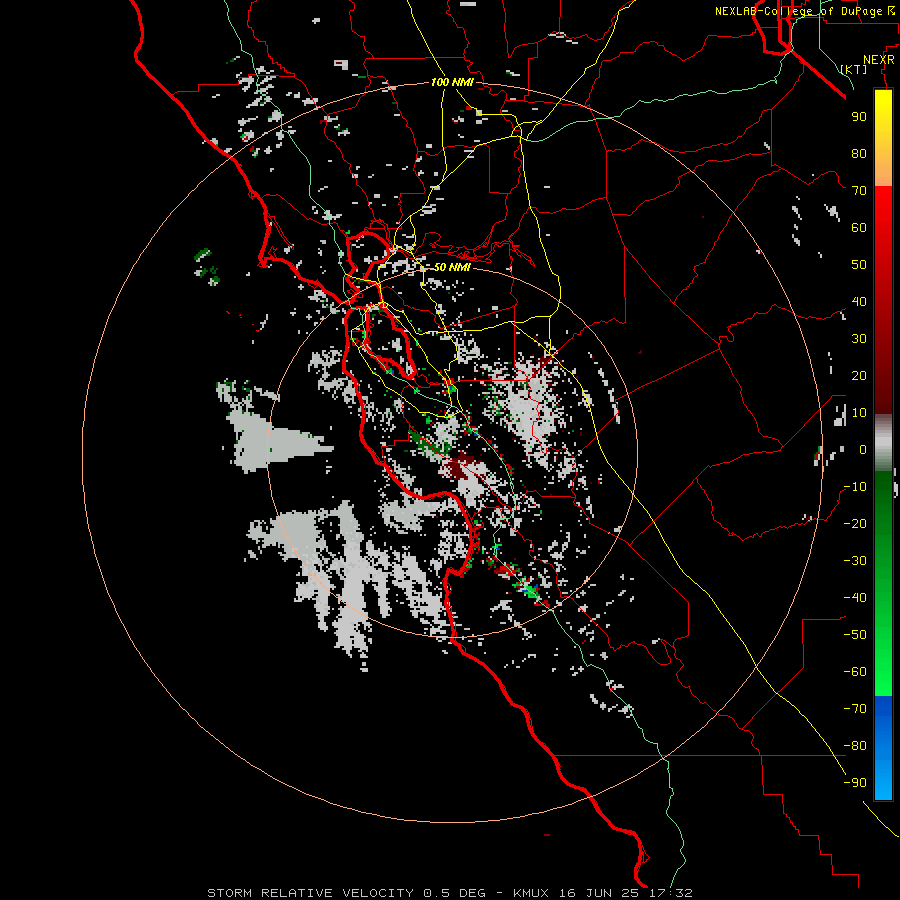The image size is (900, 900).
Task: Click the "50" value on velocity scale
Action: pos(859,265)
